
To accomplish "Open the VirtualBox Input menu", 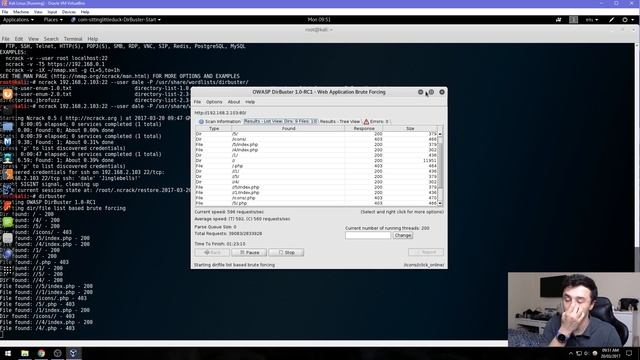I will coord(52,12).
